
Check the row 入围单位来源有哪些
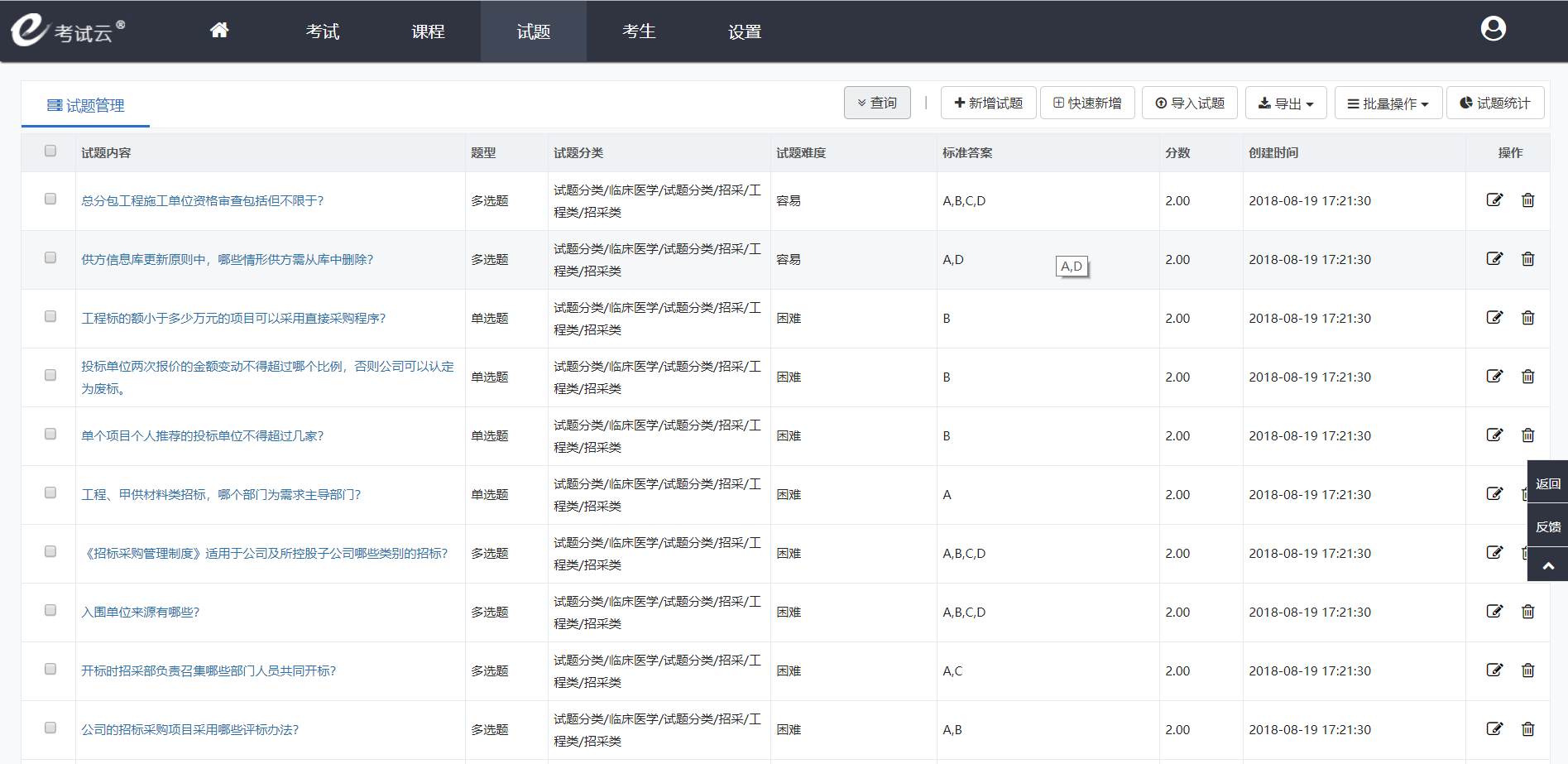pyautogui.click(x=50, y=610)
